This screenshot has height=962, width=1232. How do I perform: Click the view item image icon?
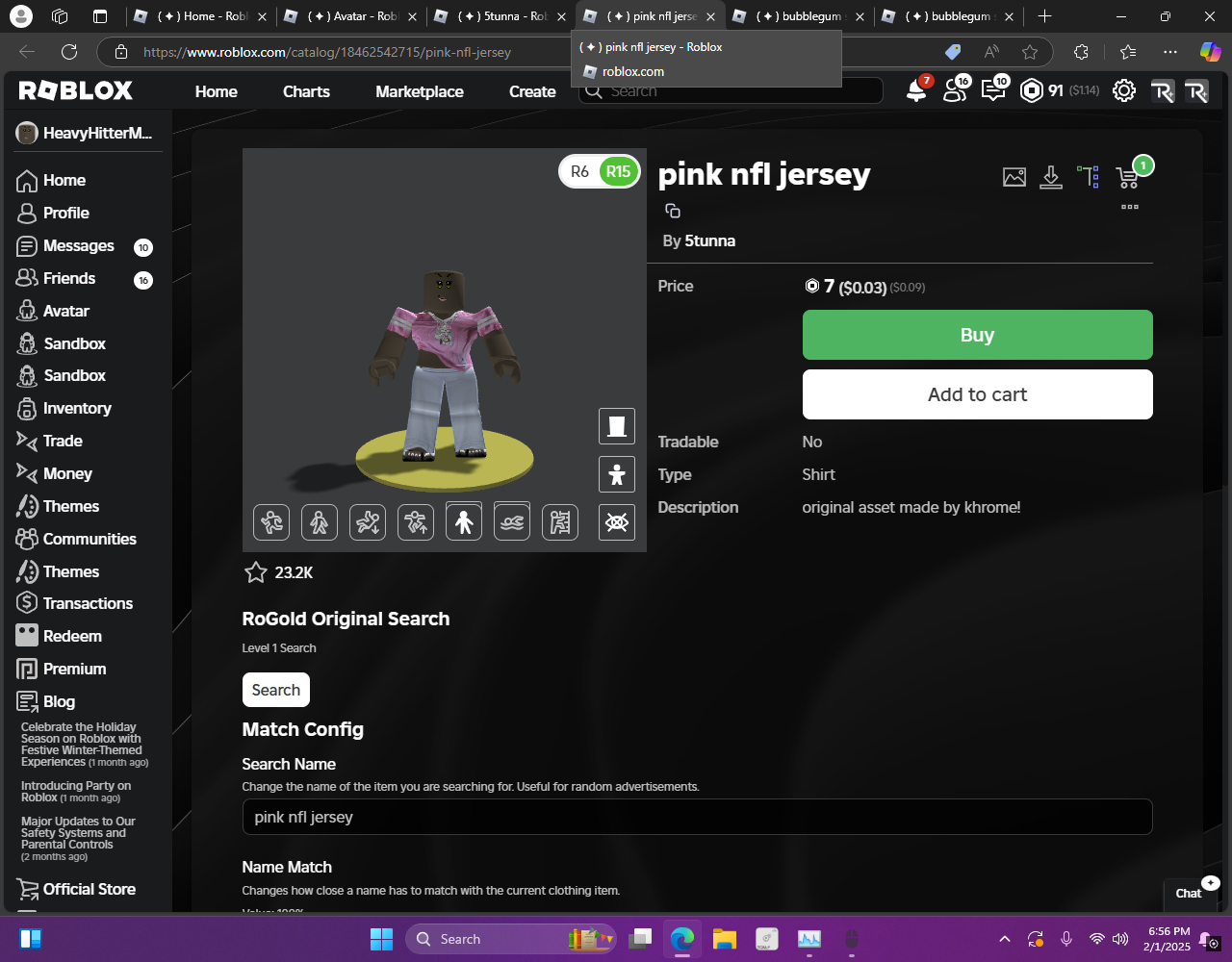tap(1014, 177)
